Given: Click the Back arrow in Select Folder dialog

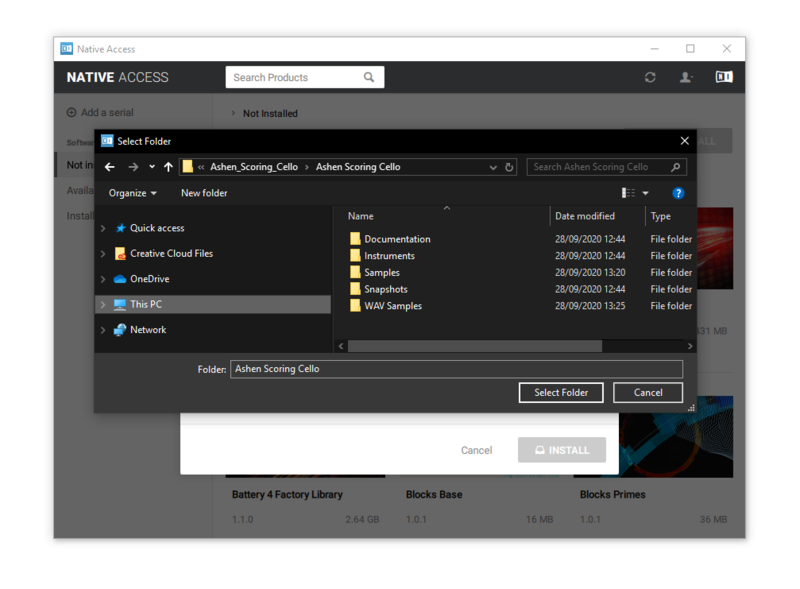Looking at the screenshot, I should (109, 167).
